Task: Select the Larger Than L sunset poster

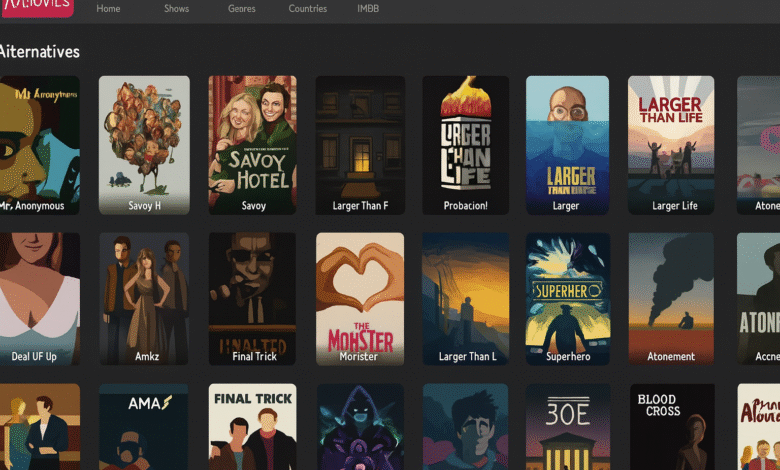Action: (x=466, y=295)
